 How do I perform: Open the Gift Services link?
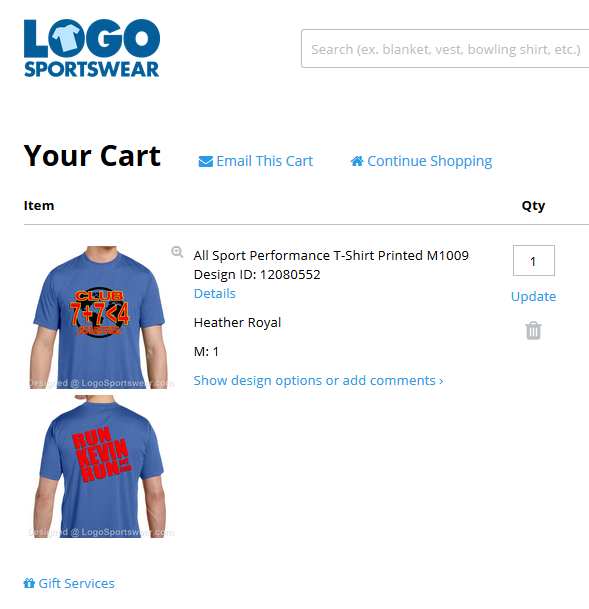tap(76, 583)
